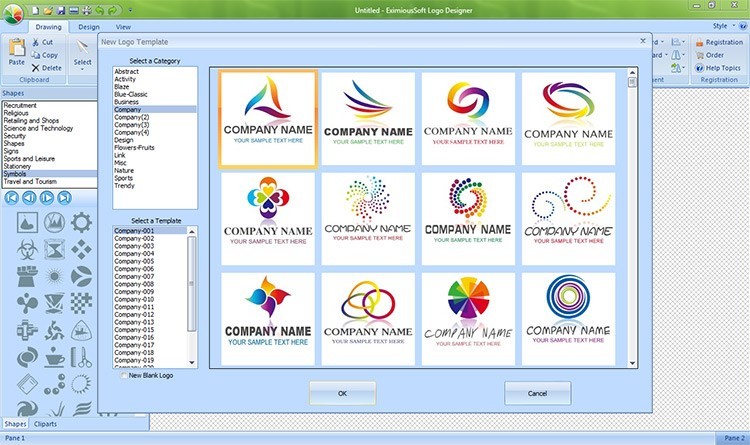Select the Abstract category in list
This screenshot has width=750, height=445.
pos(127,72)
